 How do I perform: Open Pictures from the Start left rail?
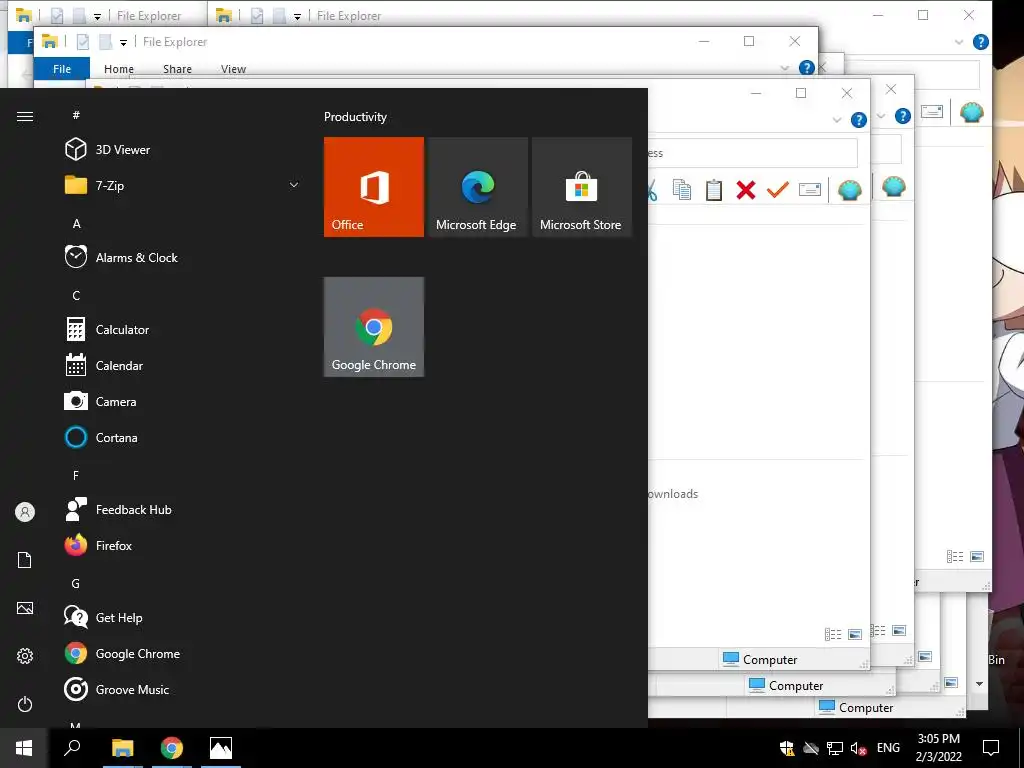point(25,608)
